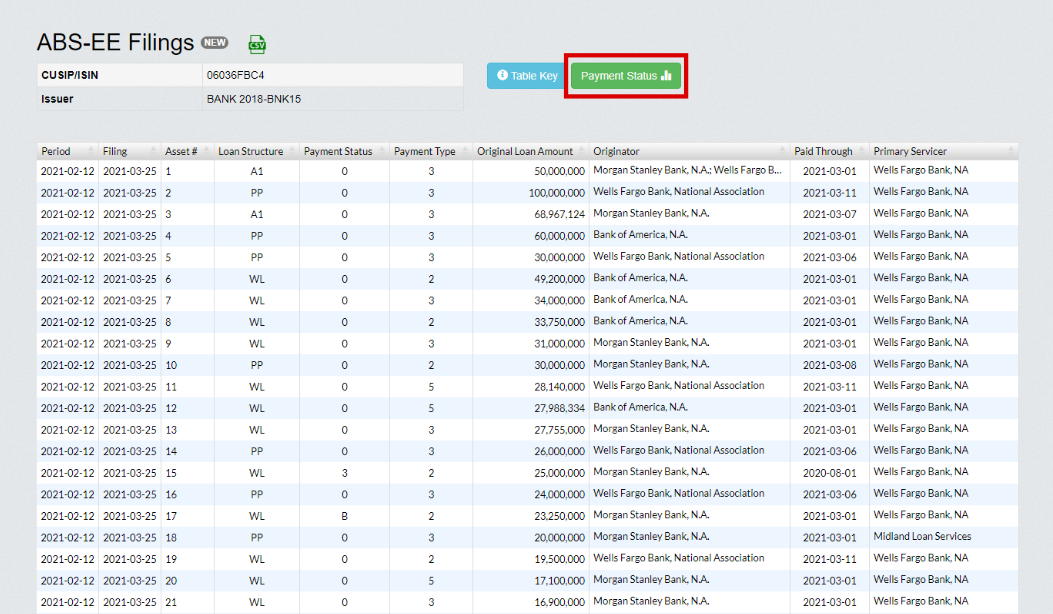
Task: Click payment status B in asset 17 row
Action: click(344, 515)
